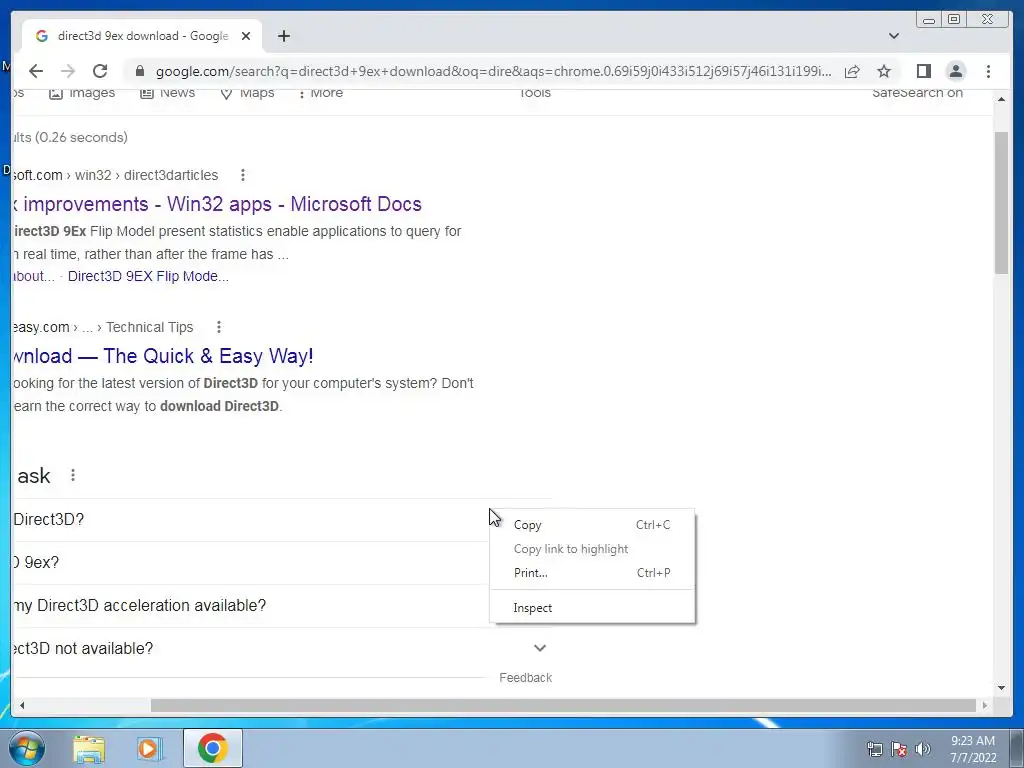This screenshot has height=768, width=1024.
Task: Open the Action Center flag icon
Action: pyautogui.click(x=899, y=749)
